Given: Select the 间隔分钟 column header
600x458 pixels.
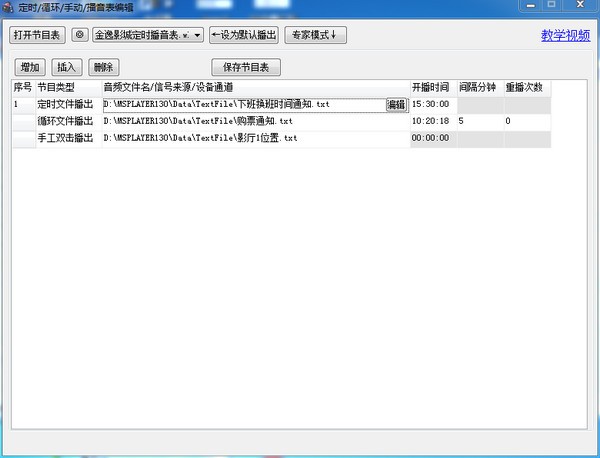Looking at the screenshot, I should (x=481, y=88).
